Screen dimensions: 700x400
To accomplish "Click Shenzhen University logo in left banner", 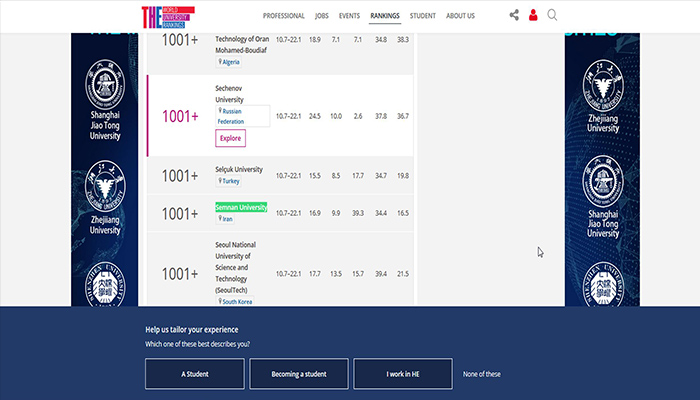I will (105, 284).
